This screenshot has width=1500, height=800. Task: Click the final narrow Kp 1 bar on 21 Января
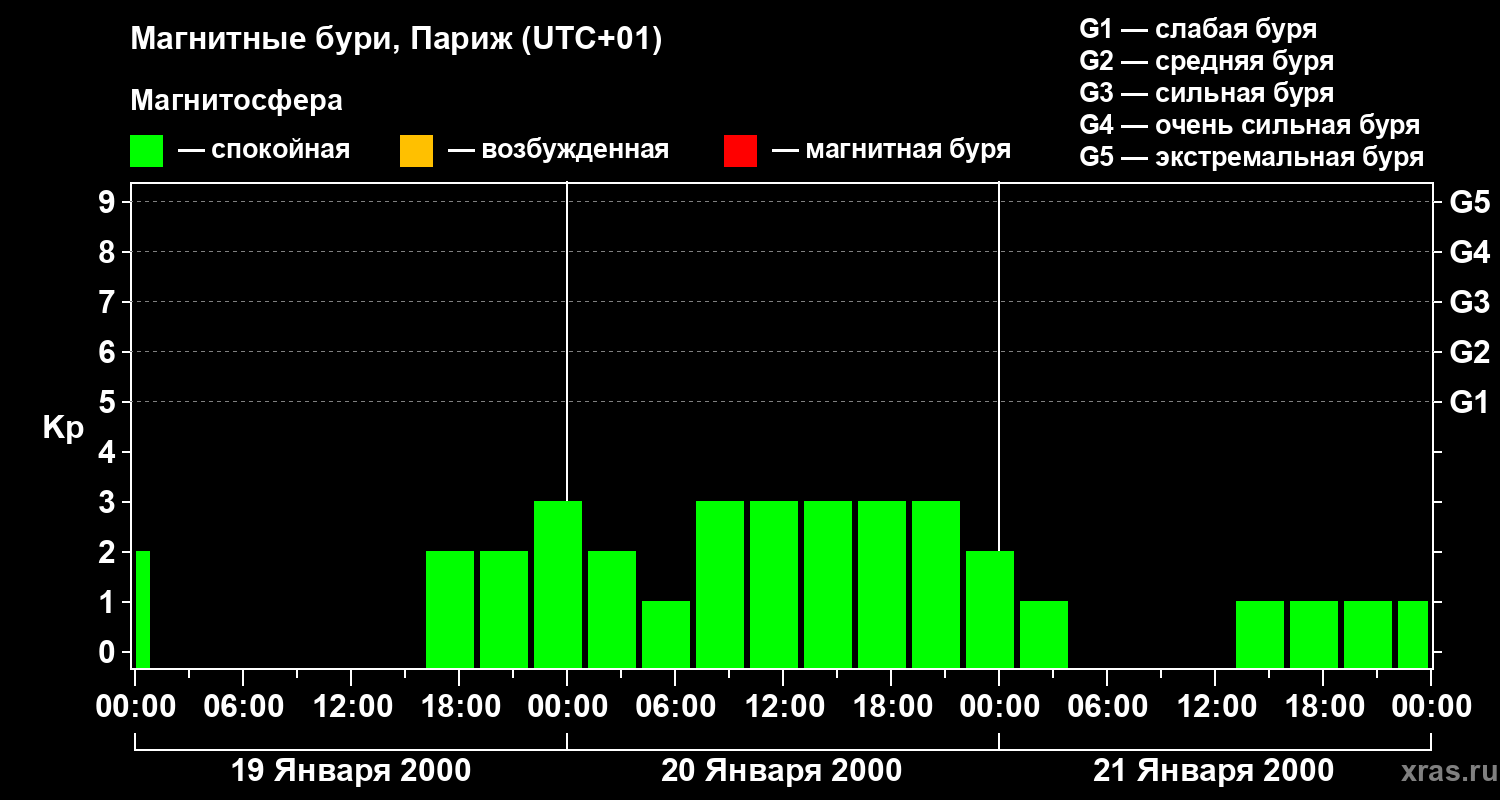point(1413,634)
